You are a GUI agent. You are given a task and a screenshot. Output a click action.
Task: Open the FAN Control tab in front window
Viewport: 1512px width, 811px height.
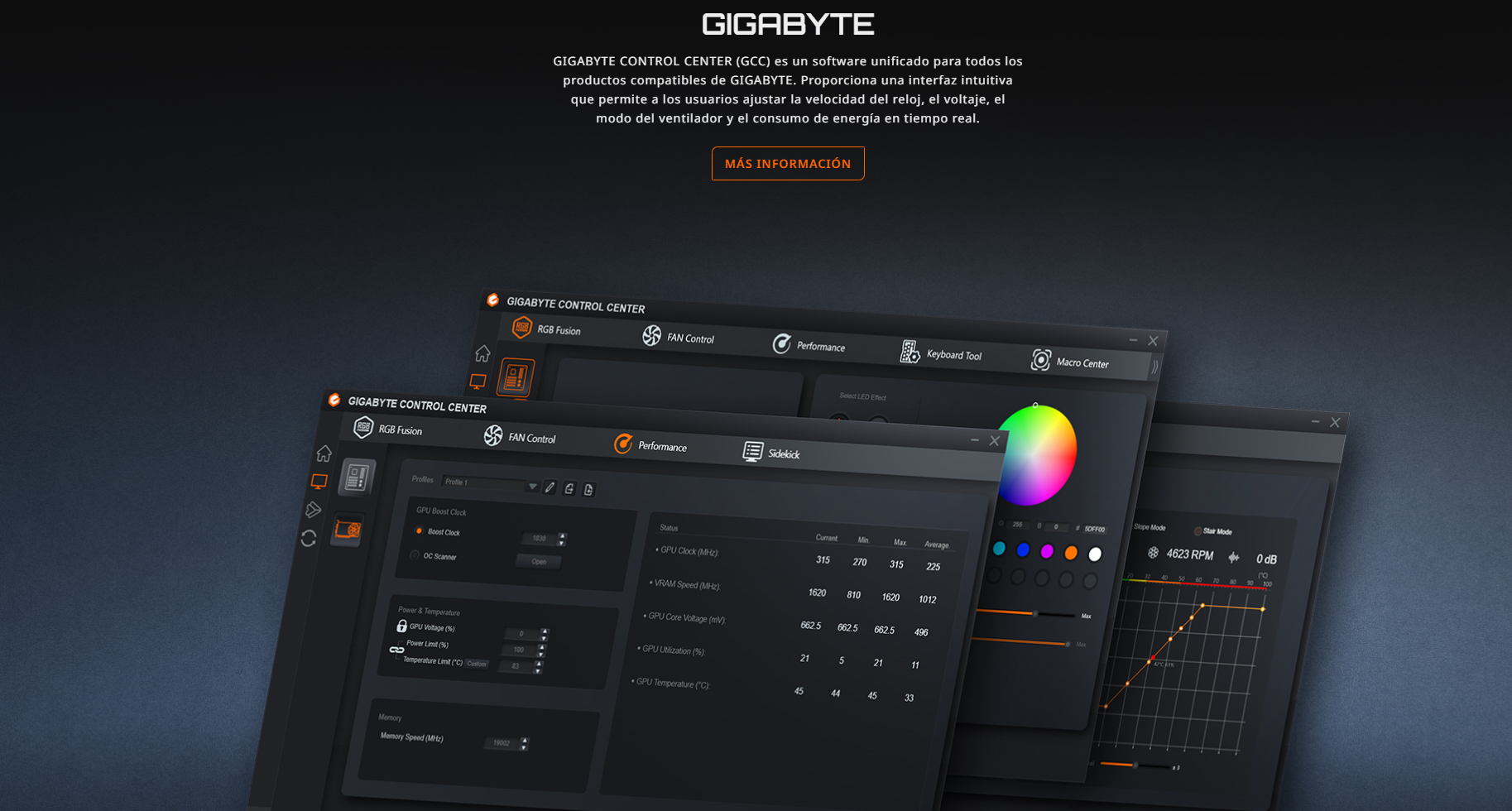pos(520,437)
